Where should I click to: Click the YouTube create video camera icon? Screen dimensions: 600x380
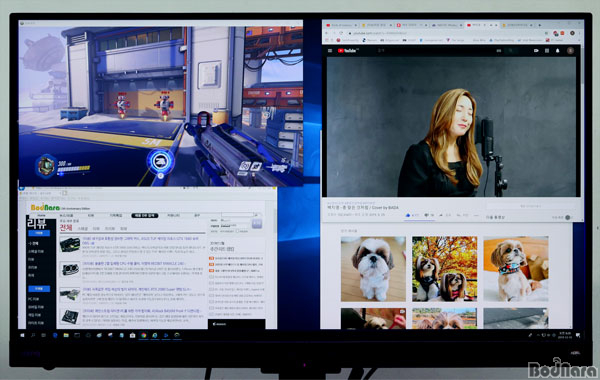(x=536, y=51)
